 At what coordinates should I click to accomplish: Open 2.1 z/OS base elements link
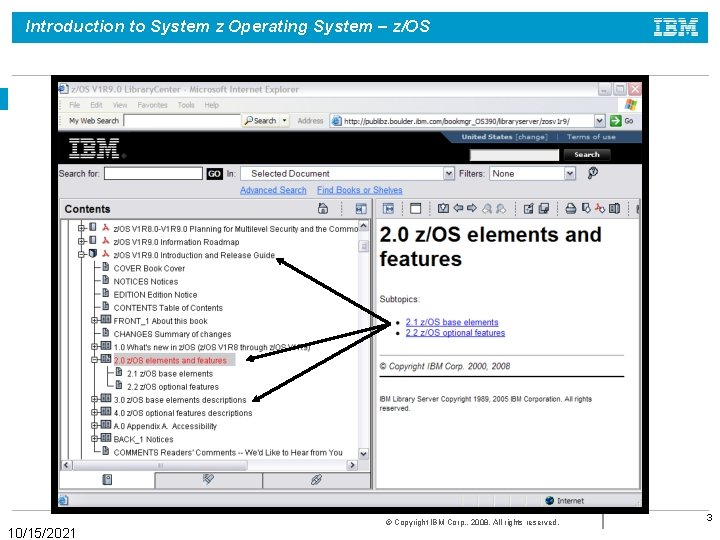point(452,322)
